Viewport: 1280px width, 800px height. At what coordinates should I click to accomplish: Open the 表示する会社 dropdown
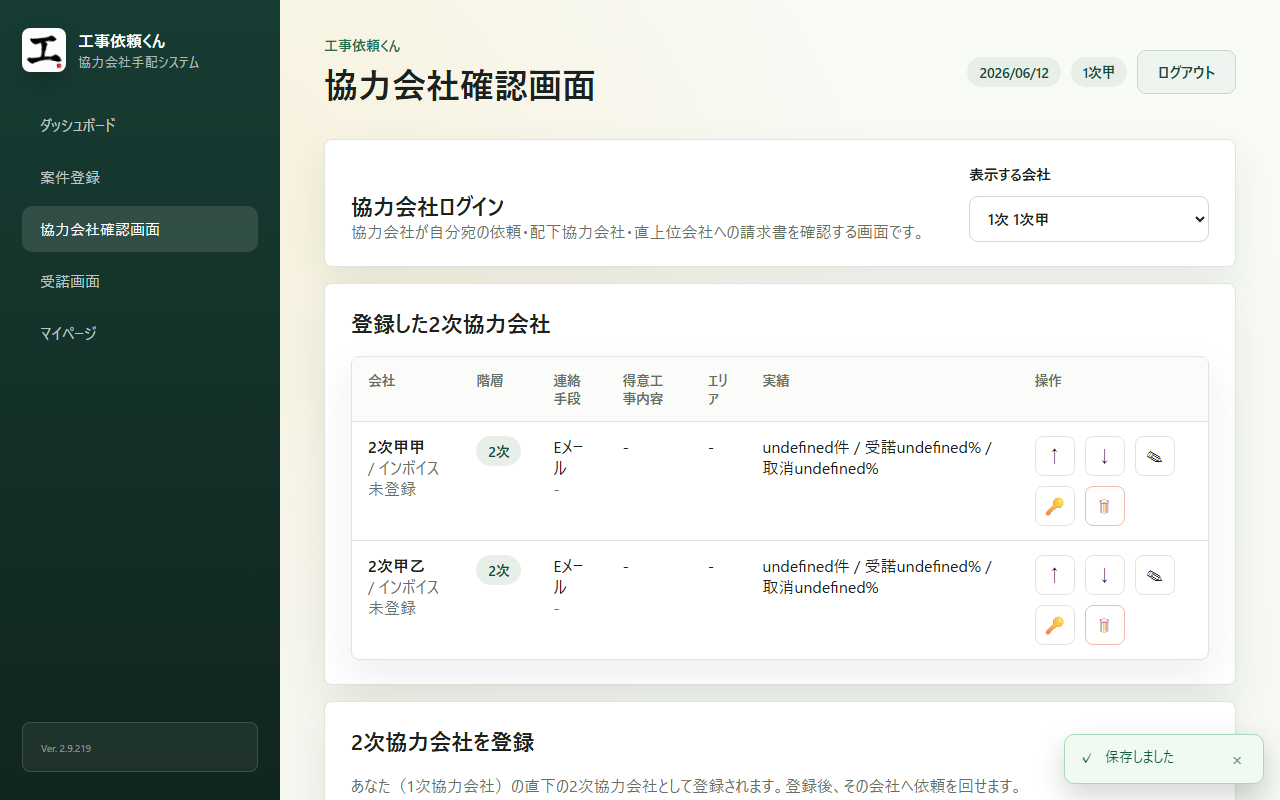[x=1089, y=219]
